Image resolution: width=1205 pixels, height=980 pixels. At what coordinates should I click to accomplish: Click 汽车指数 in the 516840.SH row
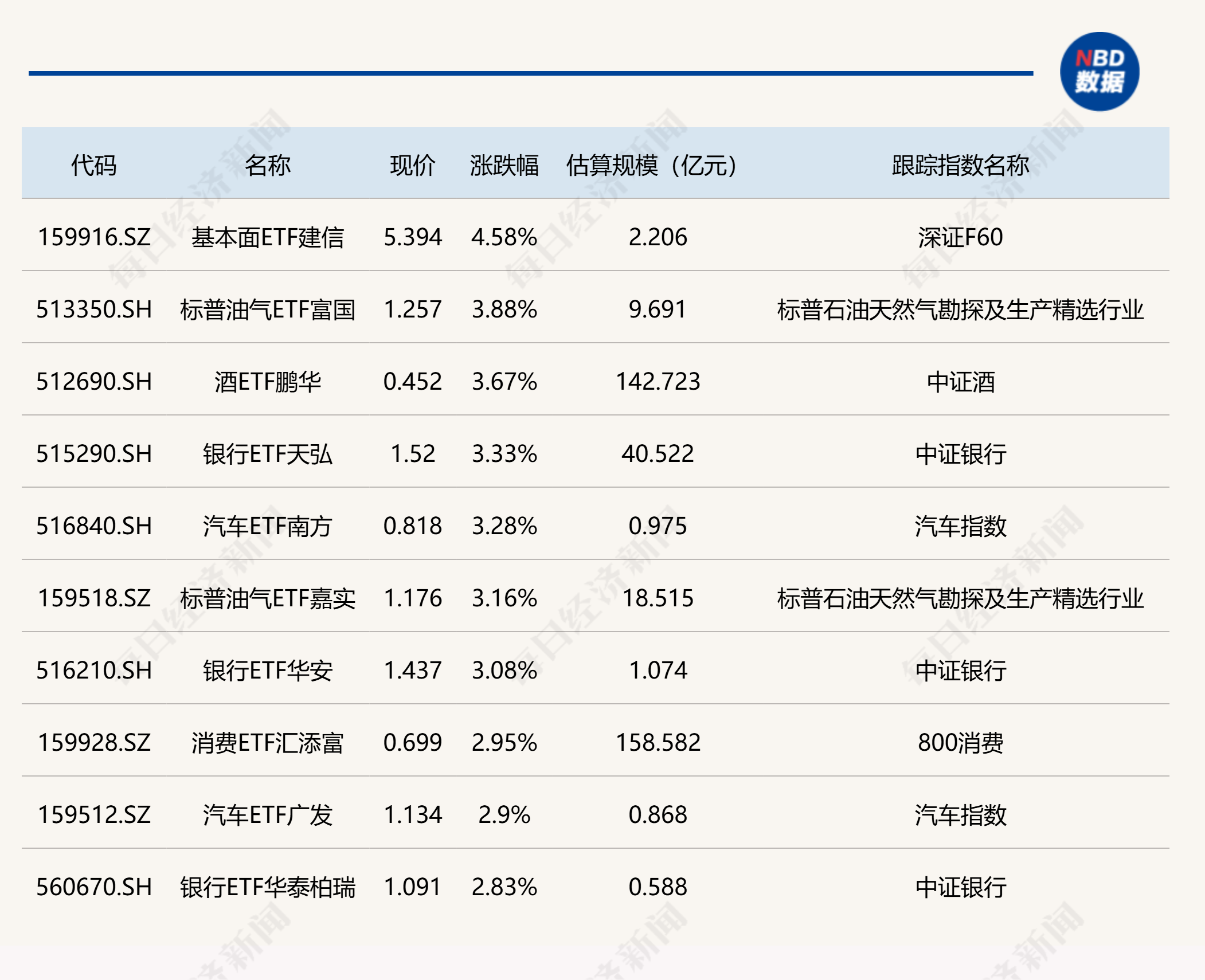click(x=961, y=526)
